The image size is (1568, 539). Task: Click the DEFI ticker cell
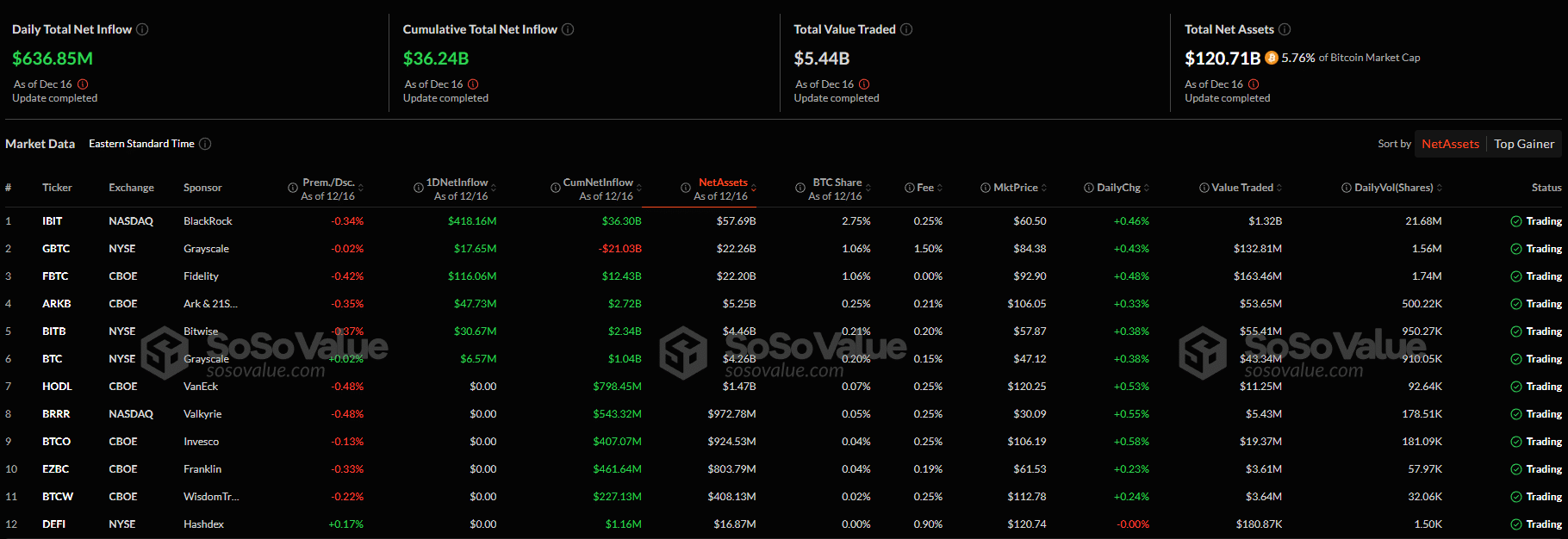(x=53, y=524)
